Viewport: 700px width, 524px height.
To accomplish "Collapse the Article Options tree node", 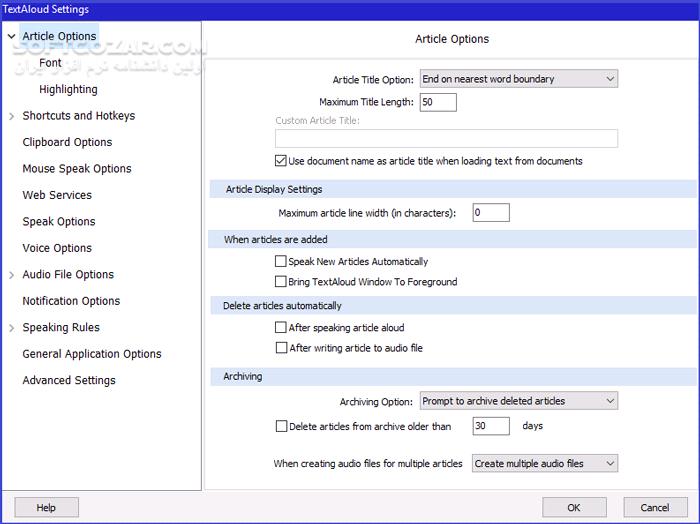I will pos(12,37).
